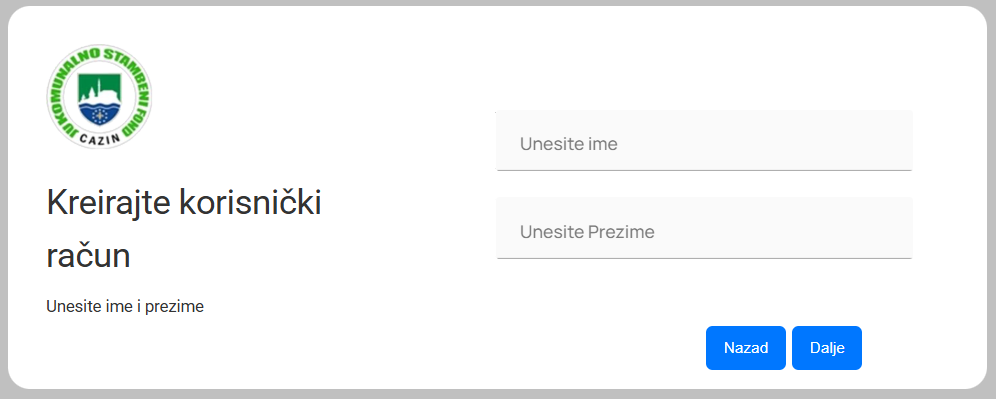Click the Nazad button
This screenshot has height=399, width=996.
click(x=746, y=348)
